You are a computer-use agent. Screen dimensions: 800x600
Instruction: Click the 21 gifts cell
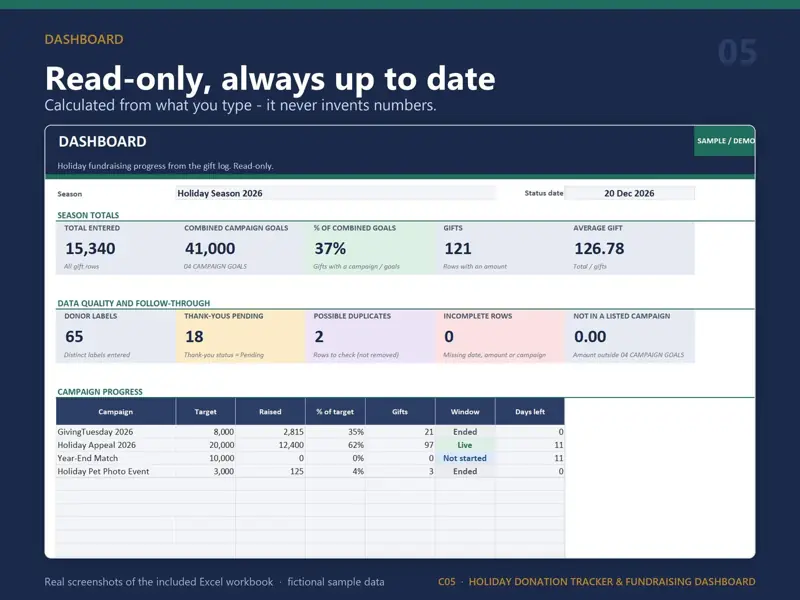[x=400, y=432]
